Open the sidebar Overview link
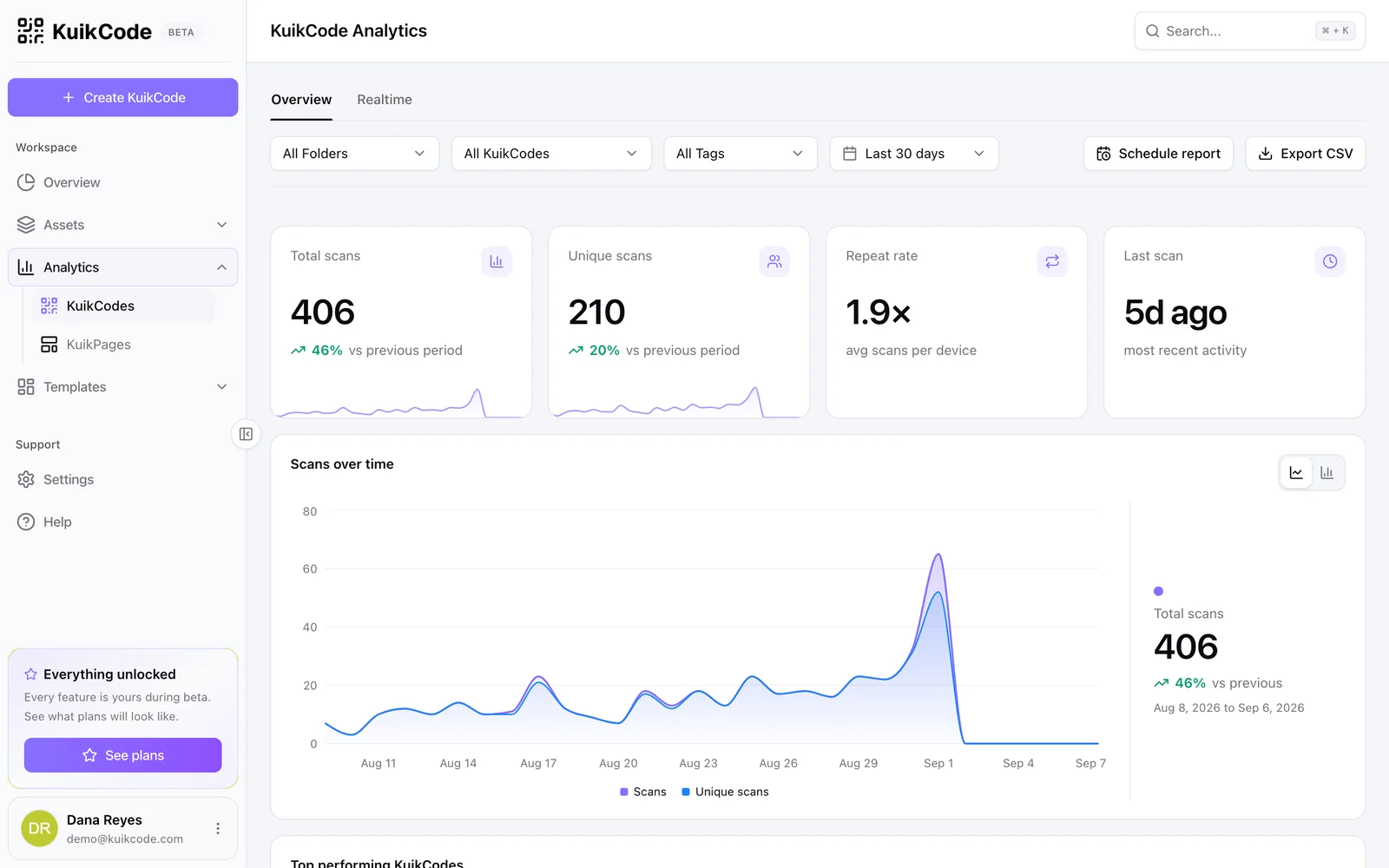 point(123,182)
